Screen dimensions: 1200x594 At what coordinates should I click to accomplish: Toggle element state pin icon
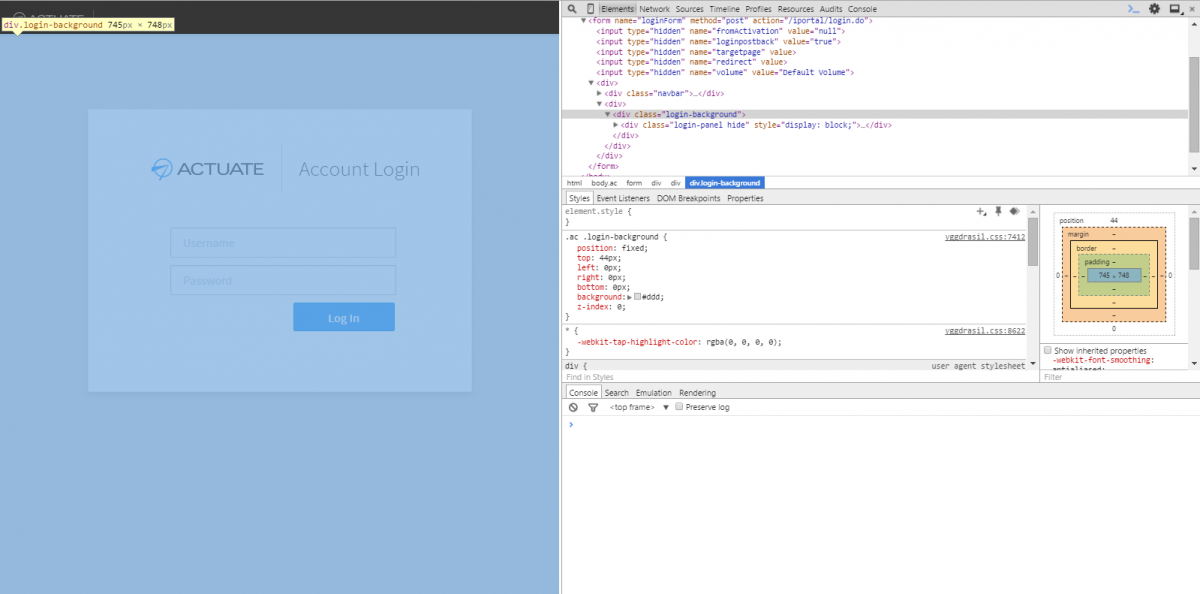point(998,212)
